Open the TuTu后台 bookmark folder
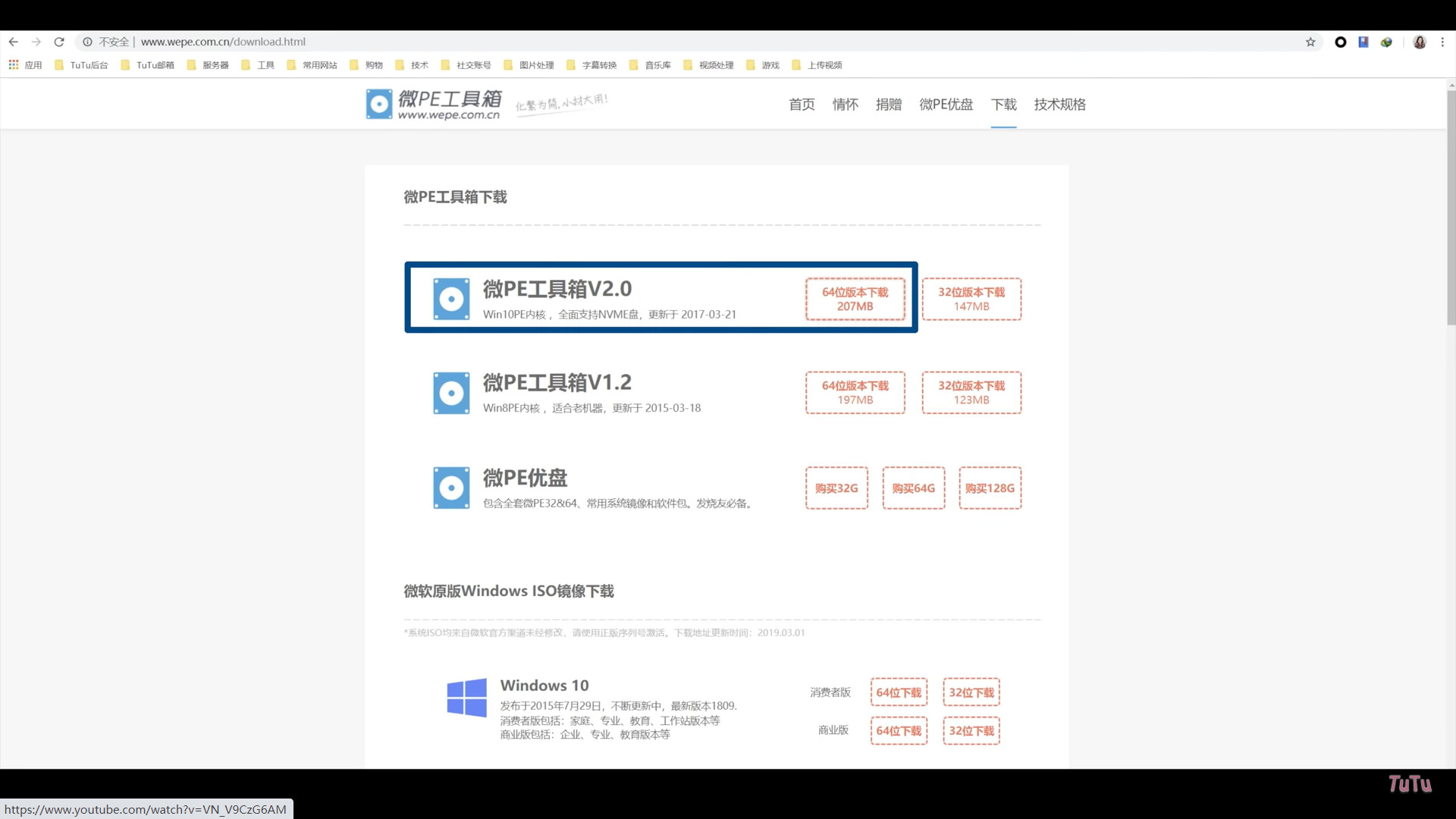 81,65
